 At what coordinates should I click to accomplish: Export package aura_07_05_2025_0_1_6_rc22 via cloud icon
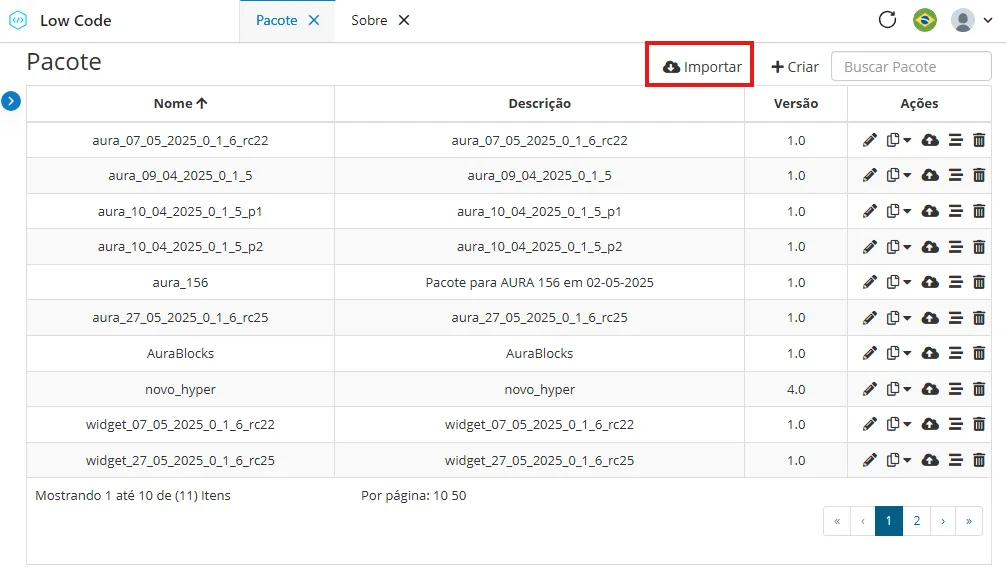tap(930, 140)
